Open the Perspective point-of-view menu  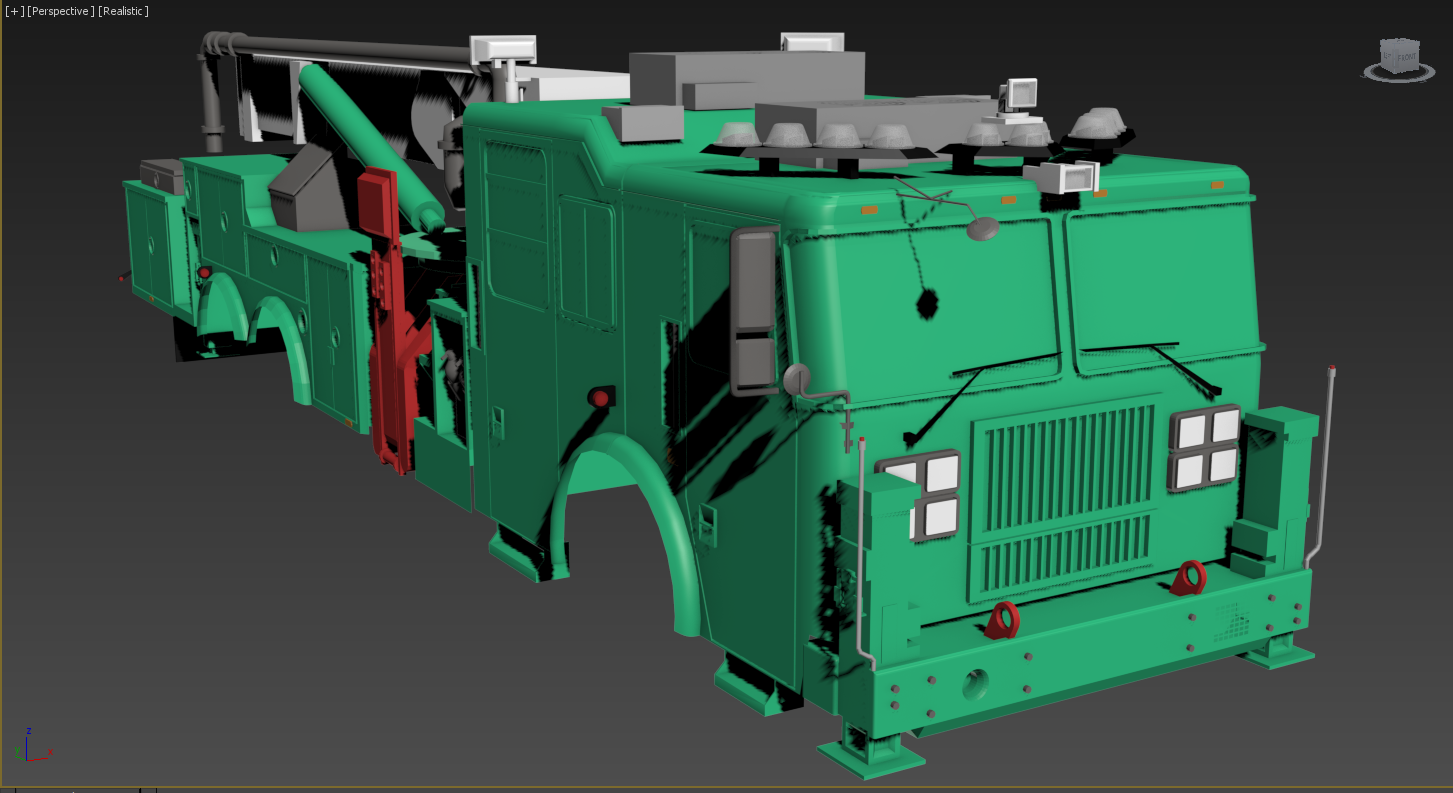(x=61, y=11)
